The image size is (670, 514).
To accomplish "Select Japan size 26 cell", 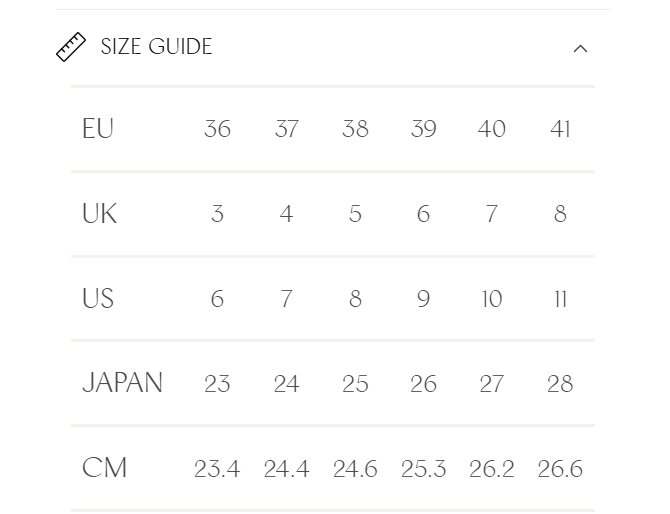I will (x=423, y=383).
